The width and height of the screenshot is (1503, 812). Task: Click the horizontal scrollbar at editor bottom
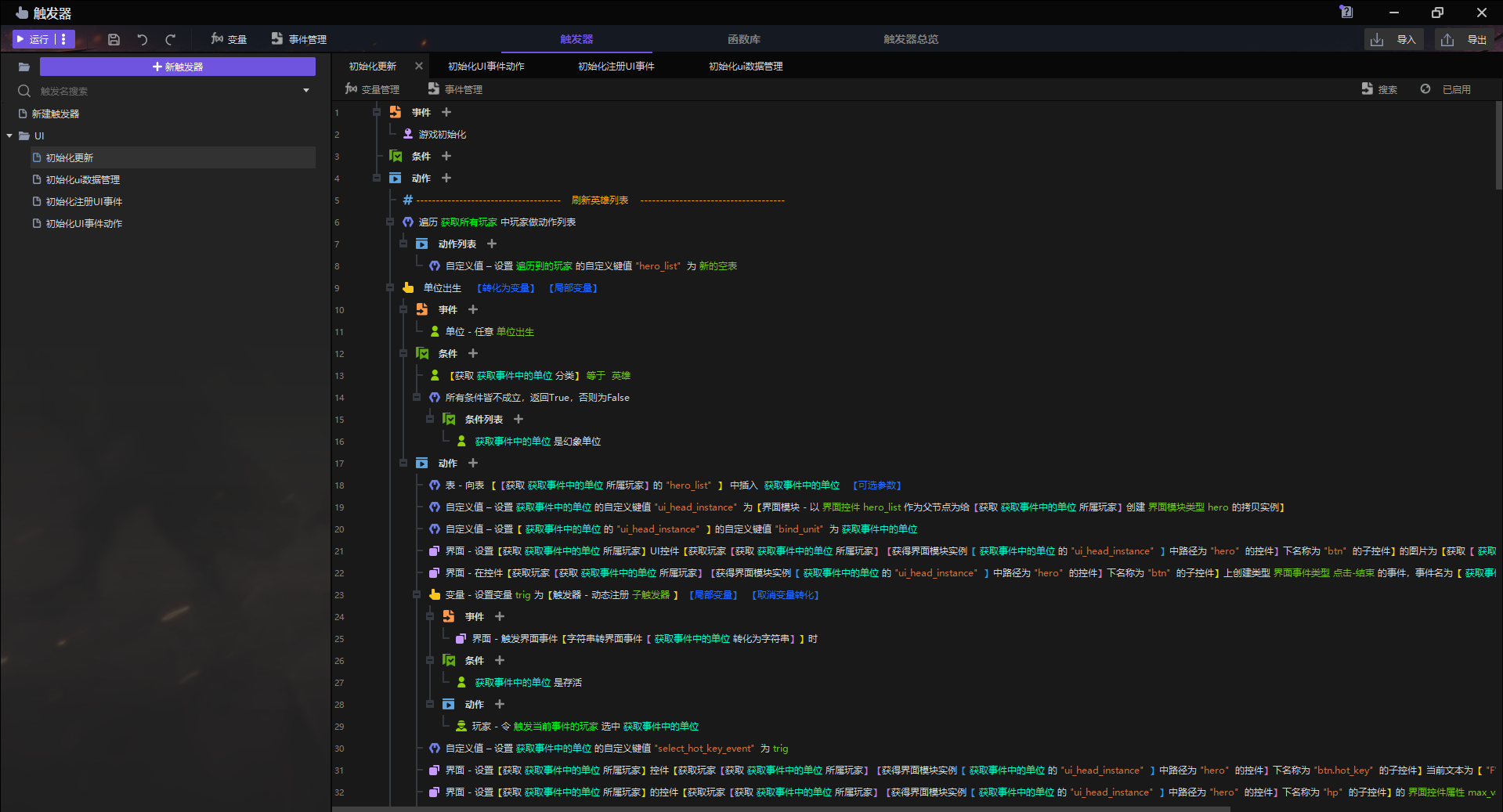coord(781,809)
